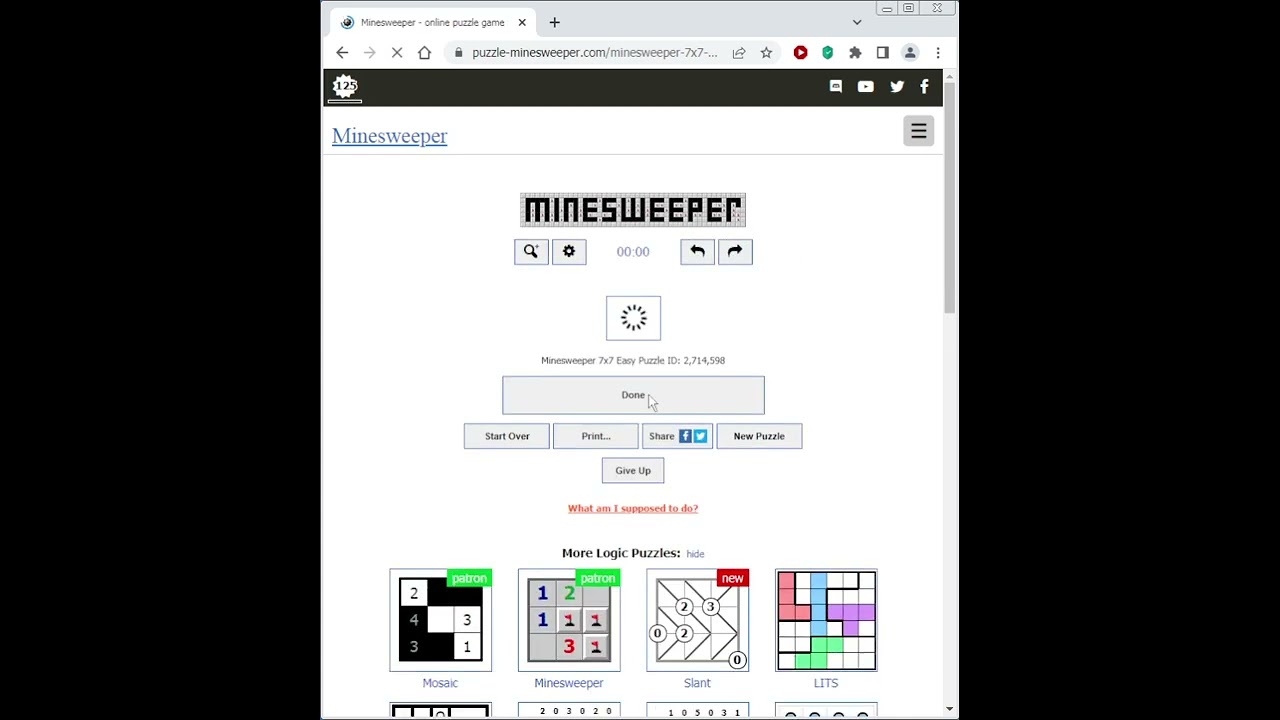Open the Discord icon in header
Viewport: 1280px width, 720px height.
click(x=836, y=87)
